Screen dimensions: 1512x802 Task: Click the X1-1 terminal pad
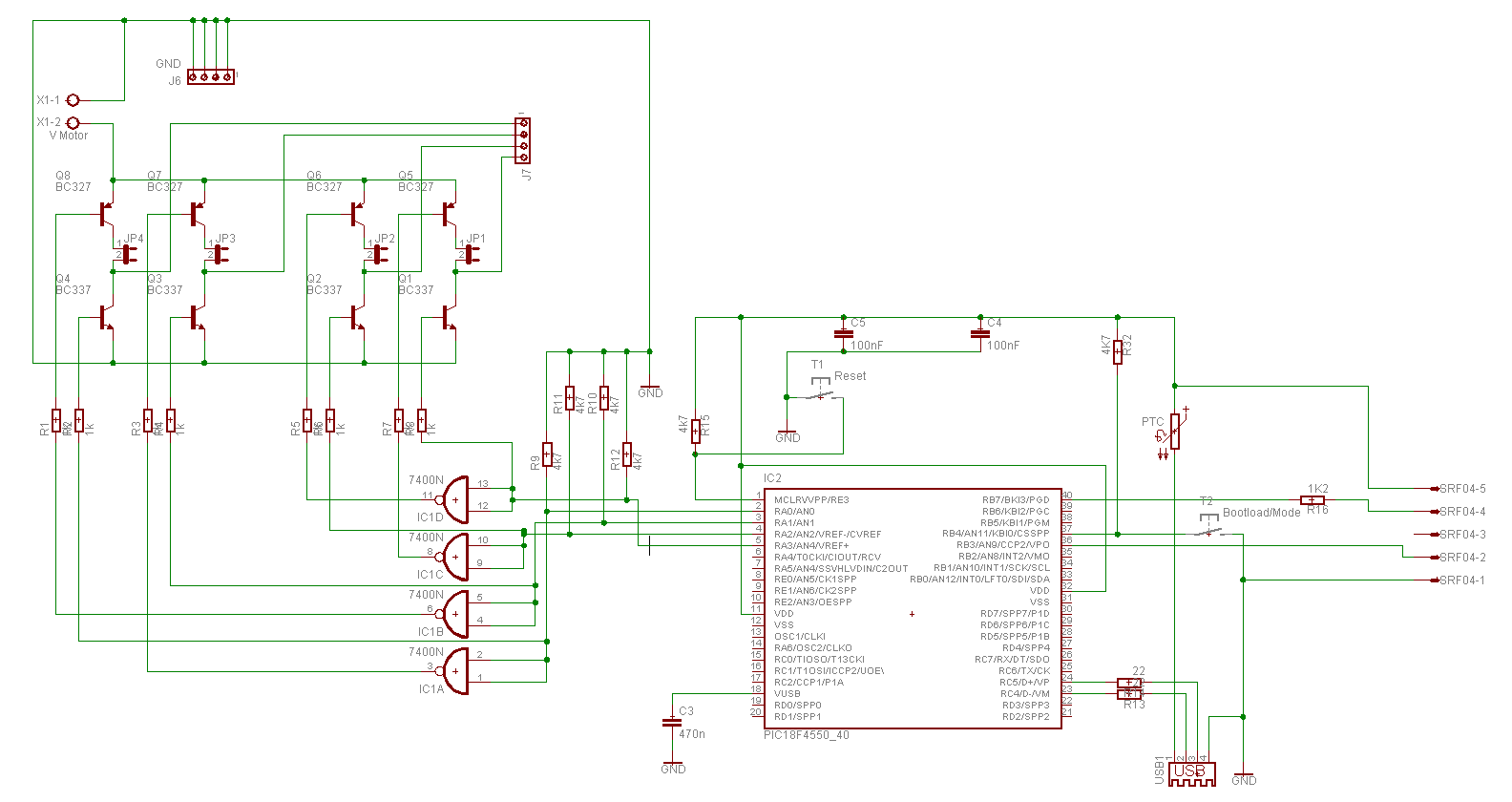pos(73,99)
